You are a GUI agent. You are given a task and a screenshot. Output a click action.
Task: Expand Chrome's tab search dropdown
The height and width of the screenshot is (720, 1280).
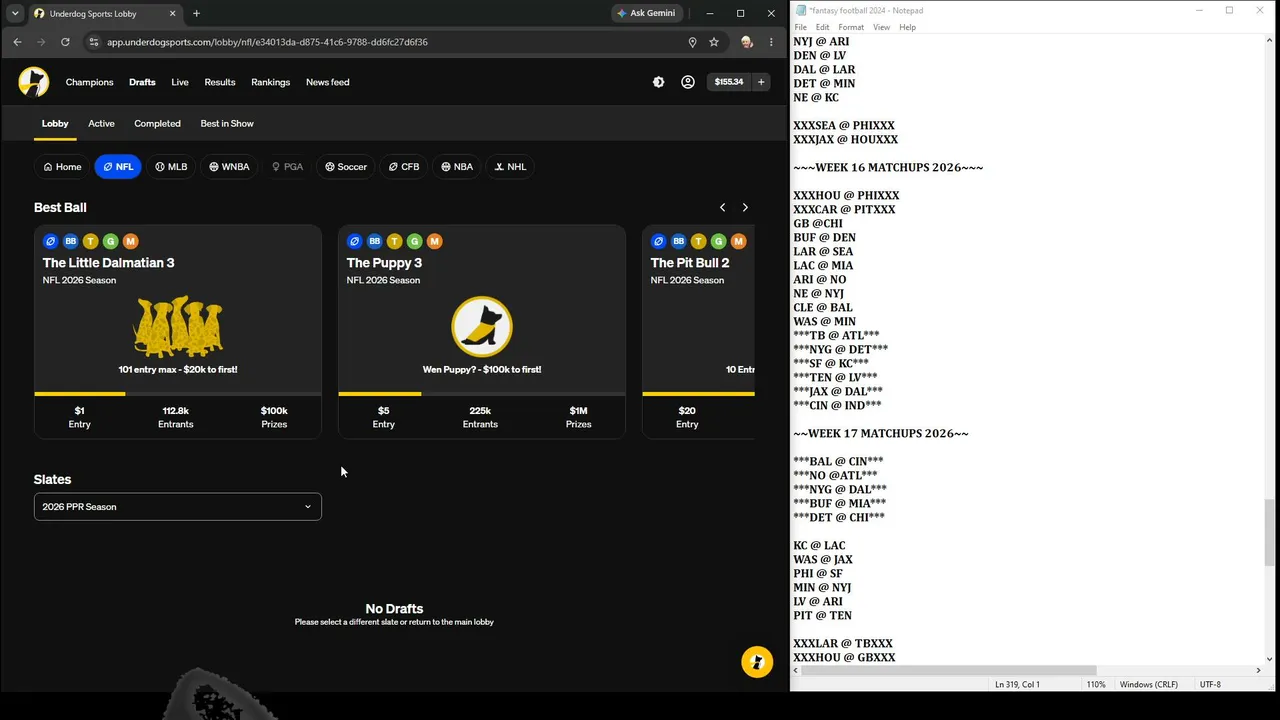pyautogui.click(x=14, y=13)
